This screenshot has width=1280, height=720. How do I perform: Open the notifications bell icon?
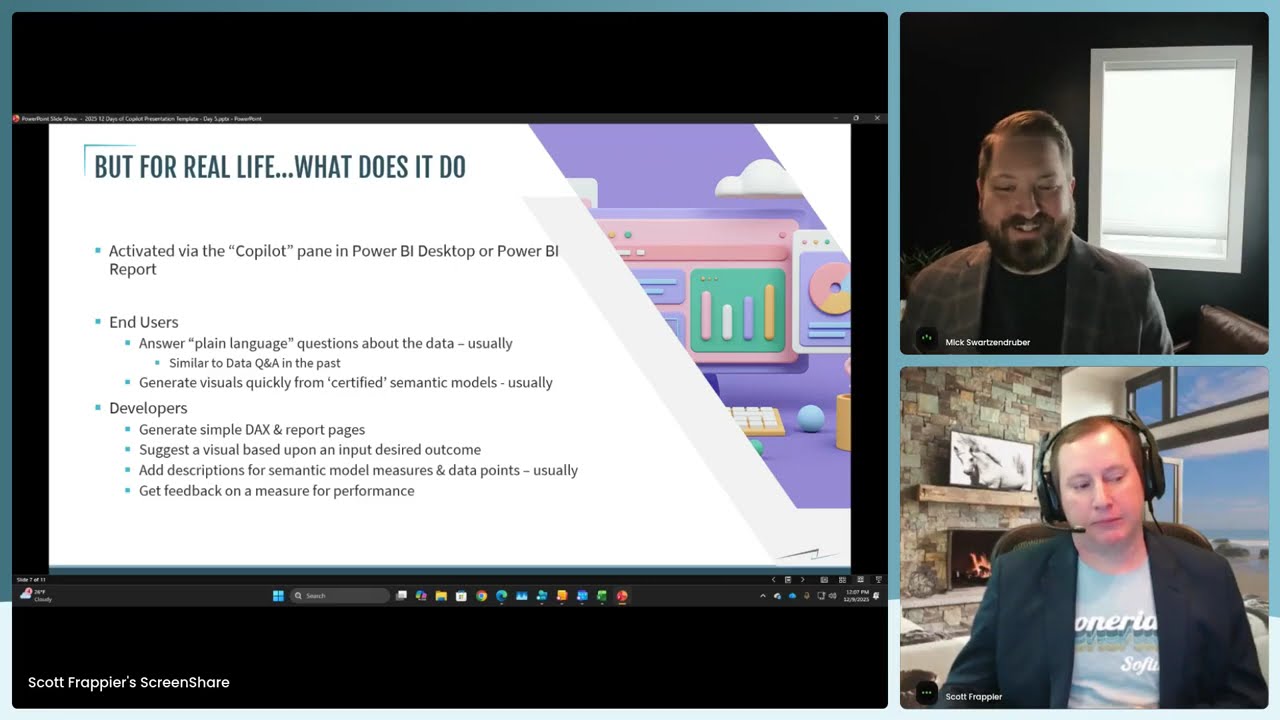tap(876, 596)
